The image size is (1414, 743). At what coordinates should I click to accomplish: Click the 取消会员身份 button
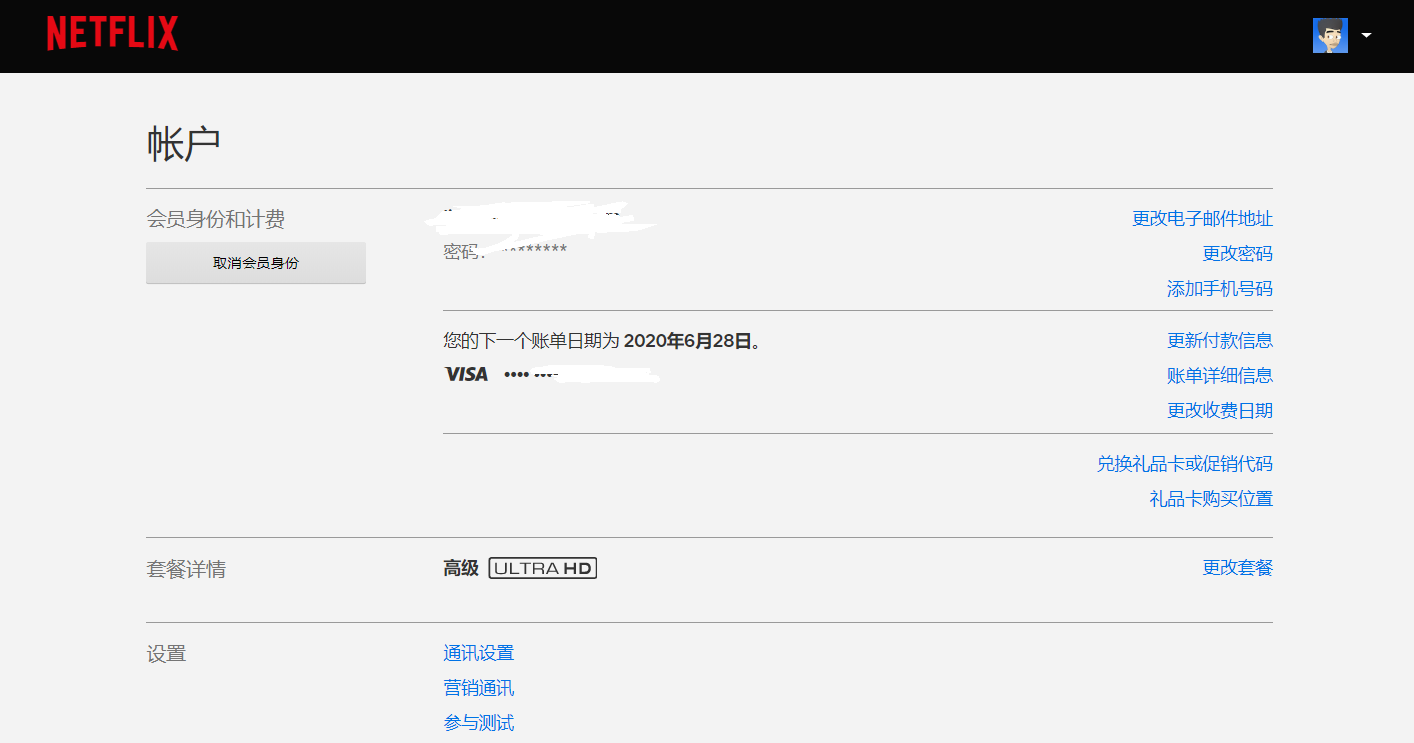256,263
